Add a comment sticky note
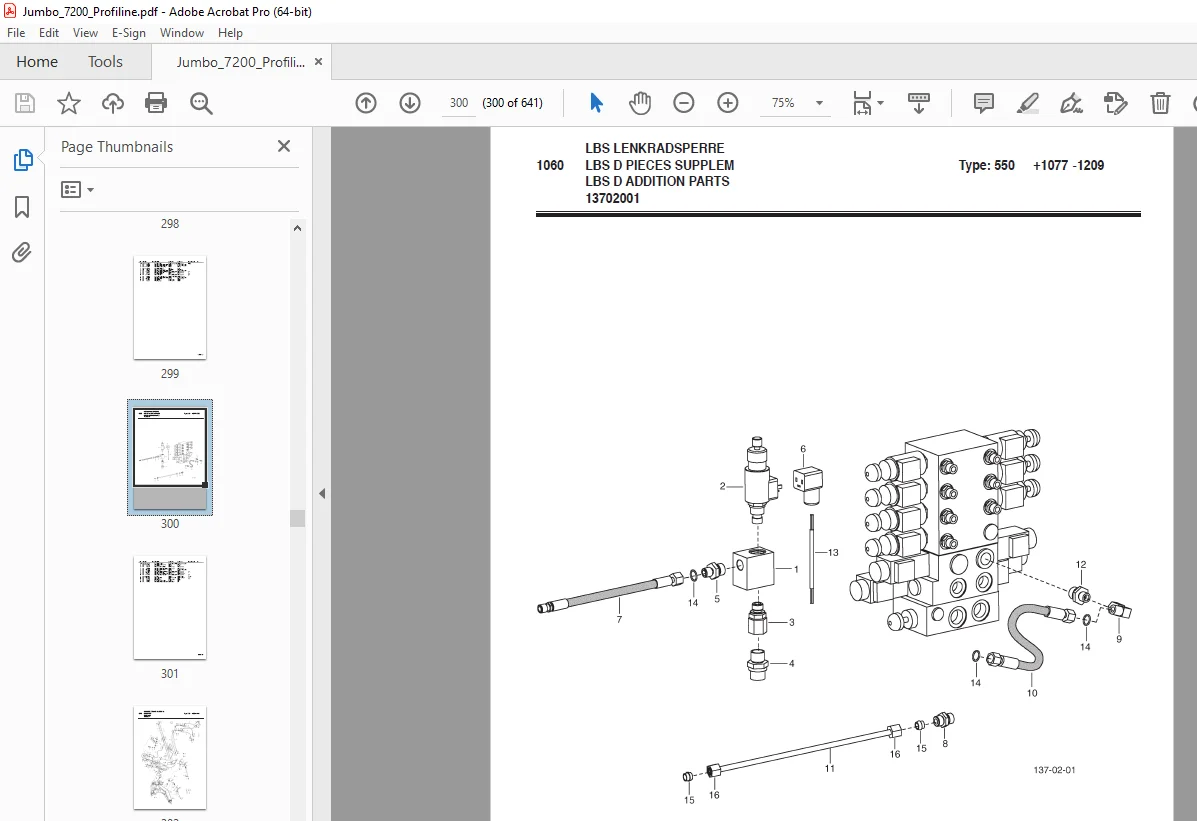The height and width of the screenshot is (821, 1197). pyautogui.click(x=983, y=103)
